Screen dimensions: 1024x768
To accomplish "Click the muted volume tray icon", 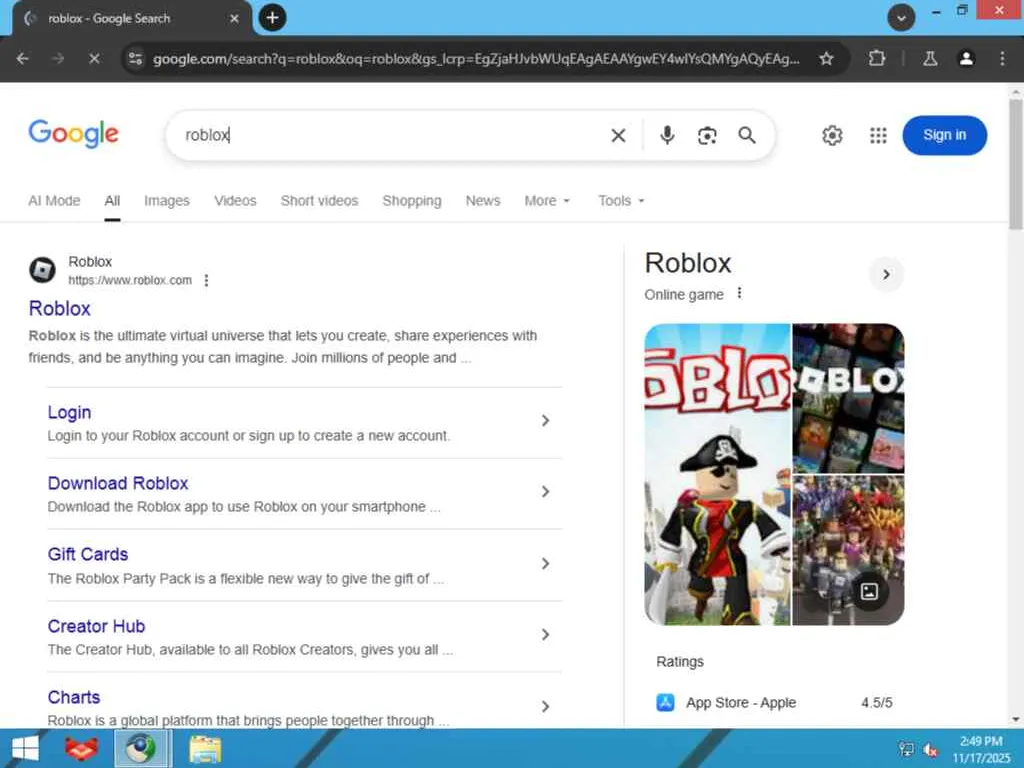I will pyautogui.click(x=930, y=750).
